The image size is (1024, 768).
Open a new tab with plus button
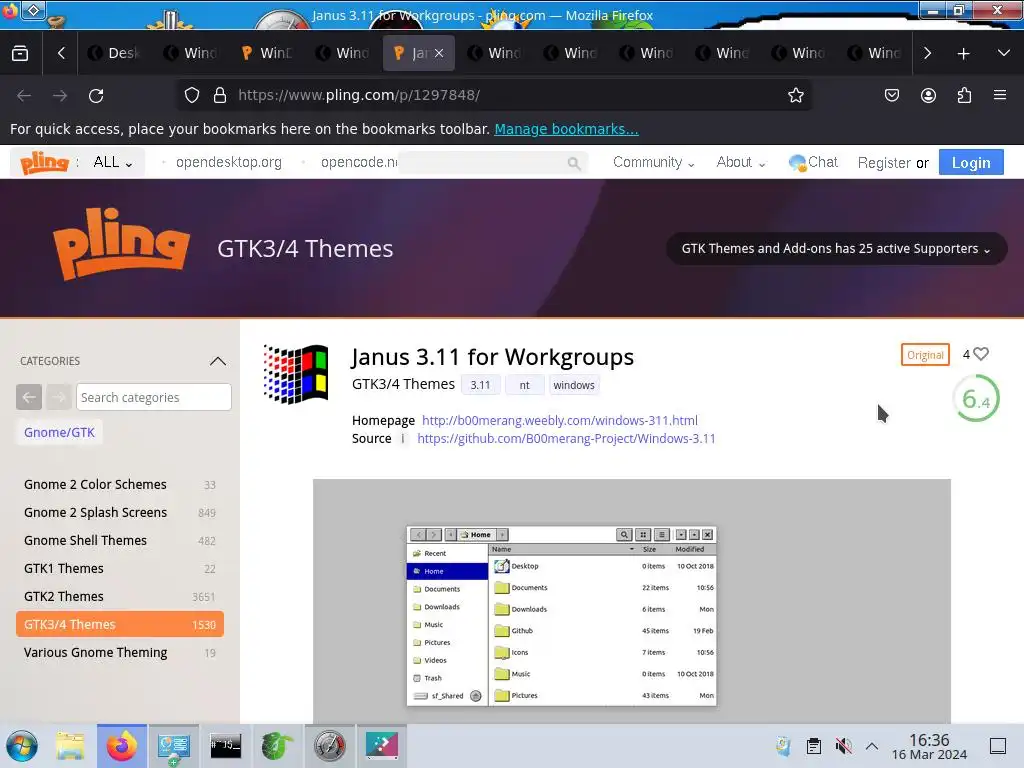tap(963, 54)
